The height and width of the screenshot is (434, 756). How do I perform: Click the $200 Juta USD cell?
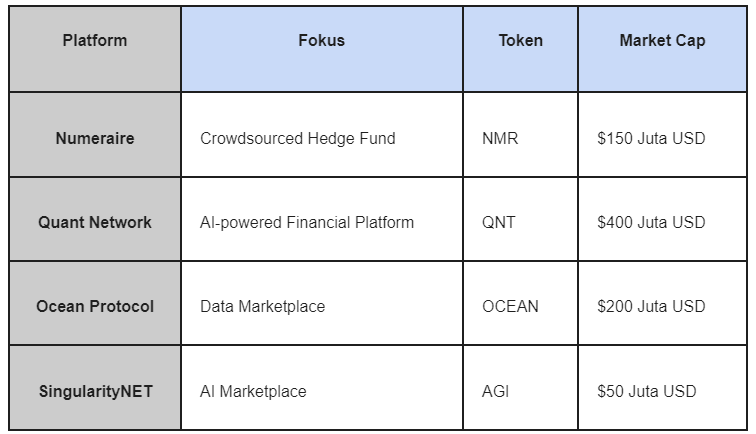pyautogui.click(x=662, y=303)
